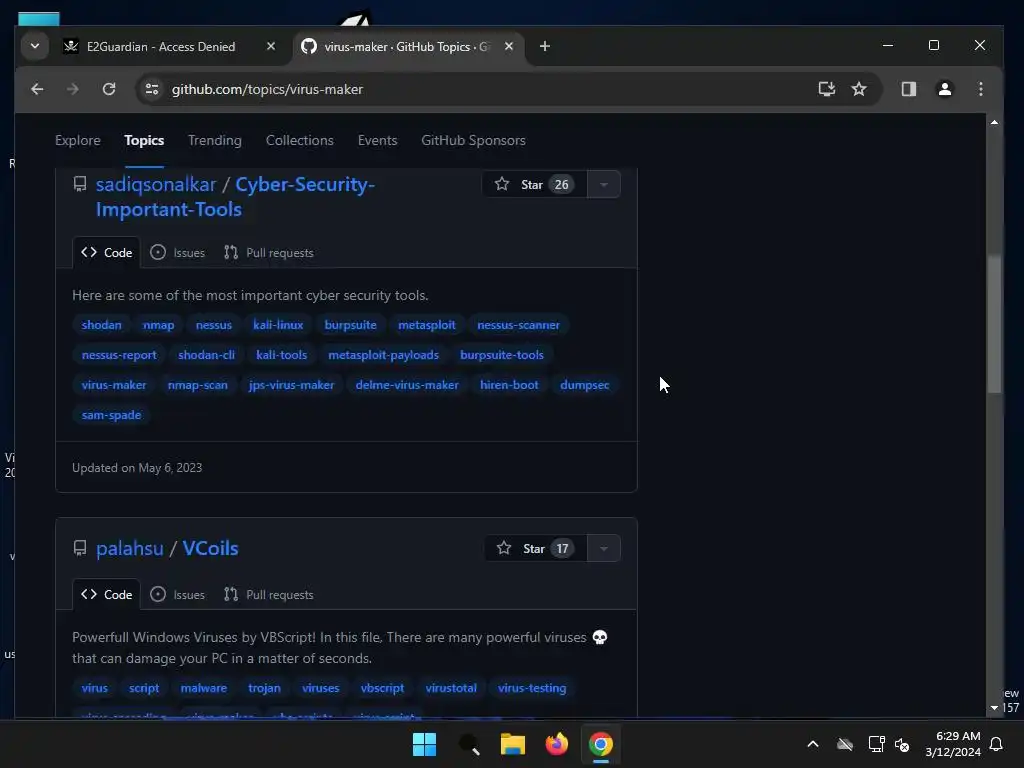Click the burpsuite-tools topic tag
The width and height of the screenshot is (1024, 768).
point(502,355)
